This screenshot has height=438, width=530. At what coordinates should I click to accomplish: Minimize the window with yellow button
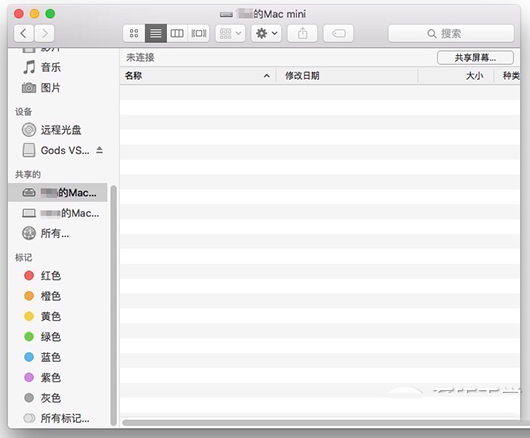point(34,14)
